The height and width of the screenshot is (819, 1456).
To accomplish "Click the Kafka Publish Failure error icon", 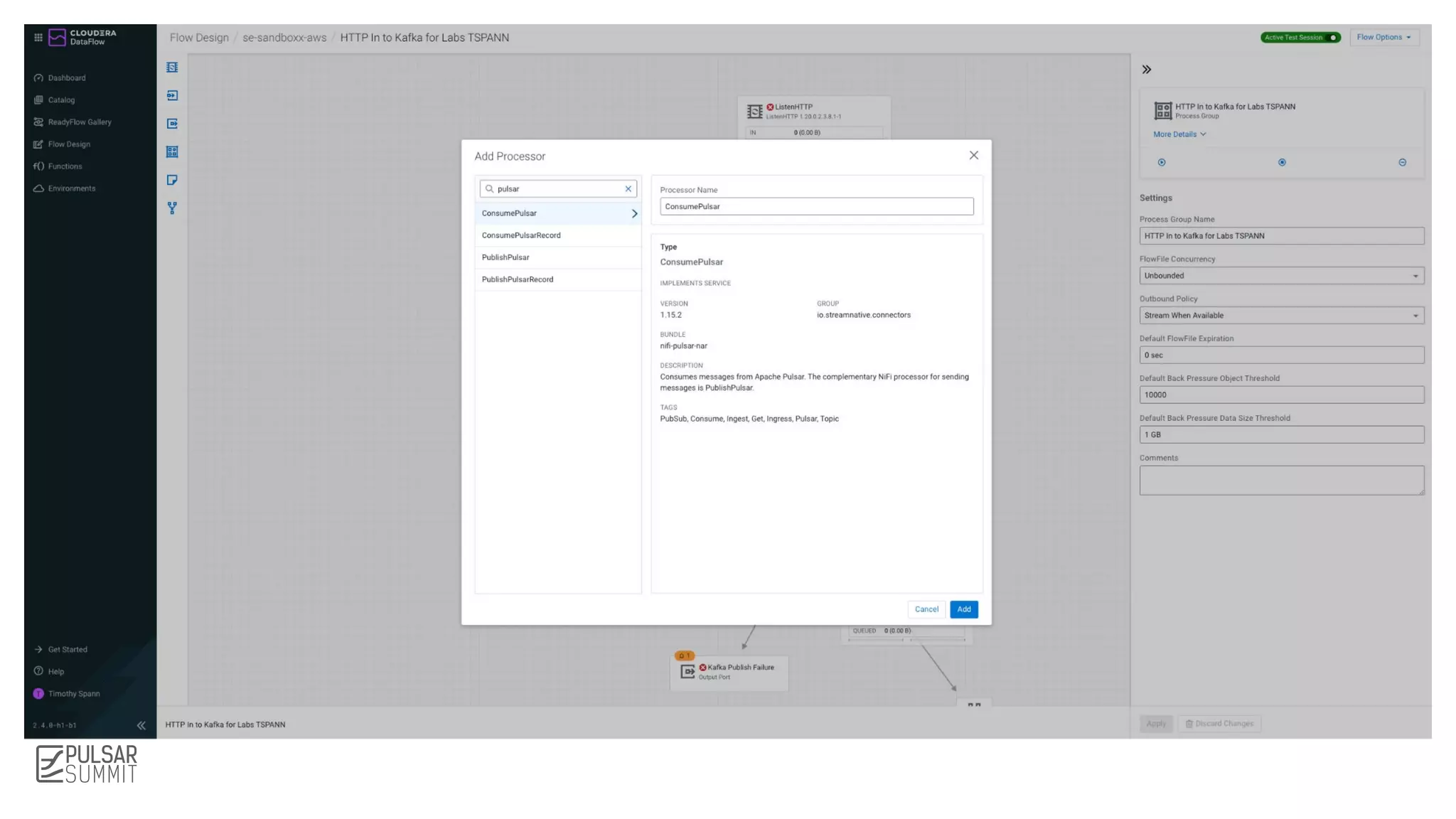I will point(702,668).
